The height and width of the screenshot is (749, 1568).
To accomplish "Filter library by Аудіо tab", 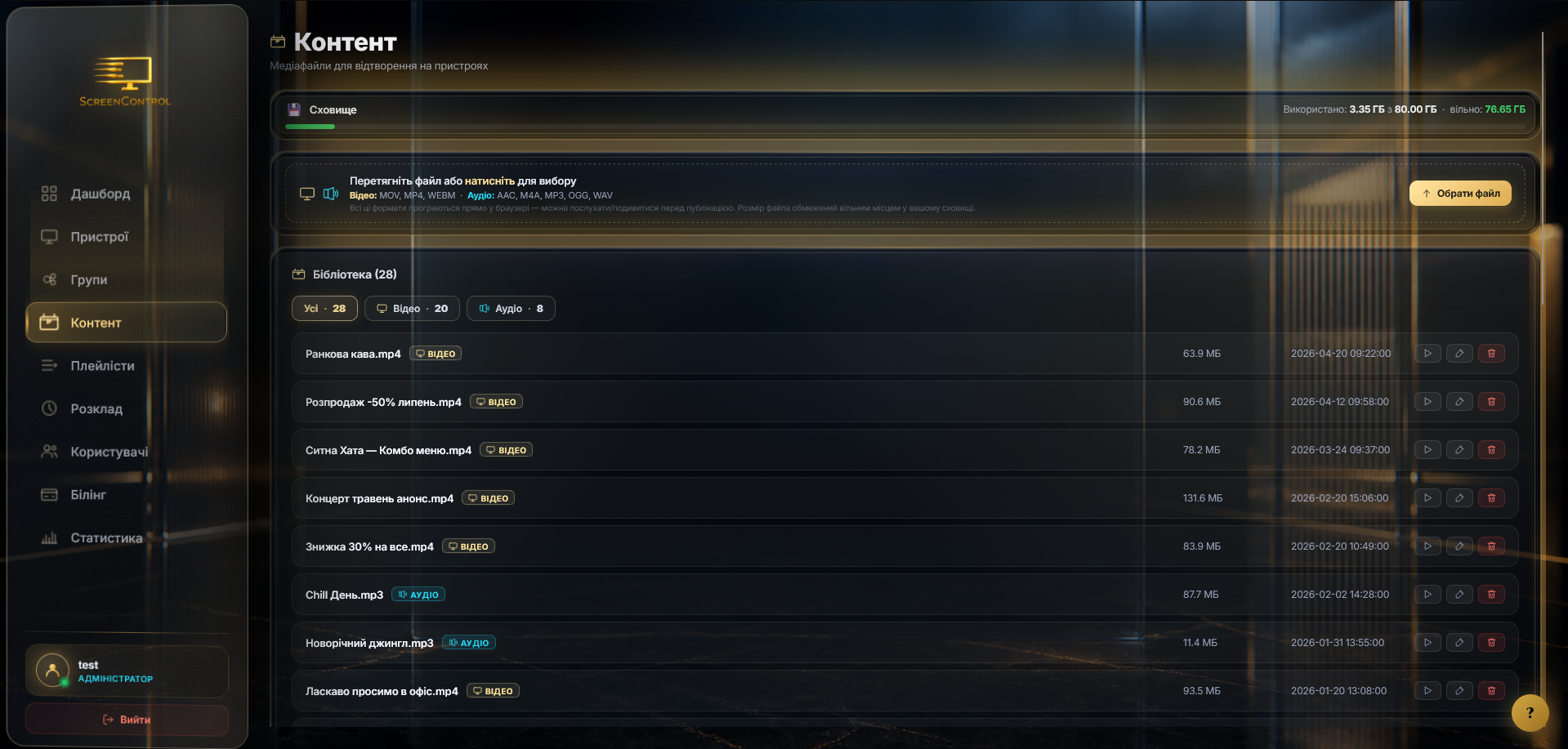I will pos(511,309).
